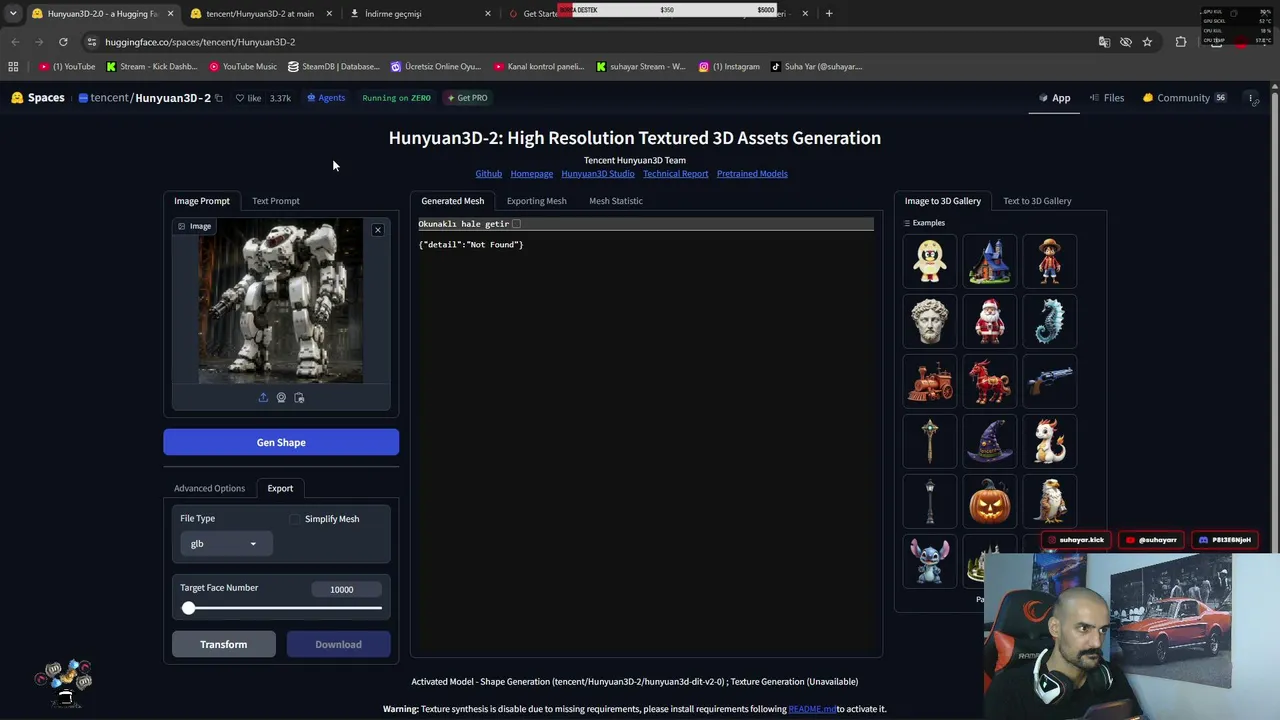Screen dimensions: 1280x720
Task: Open the Chrome apps grid shortcut
Action: pos(13,67)
